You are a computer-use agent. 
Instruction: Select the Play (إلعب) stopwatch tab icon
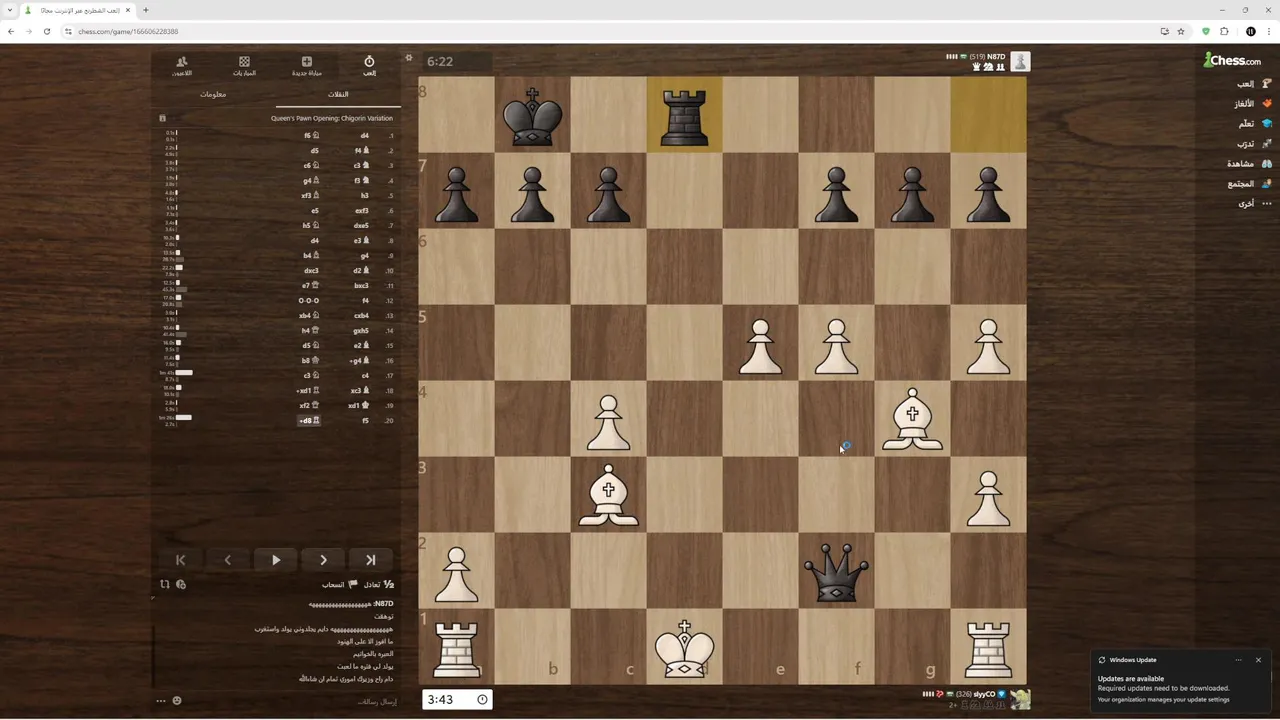369,66
